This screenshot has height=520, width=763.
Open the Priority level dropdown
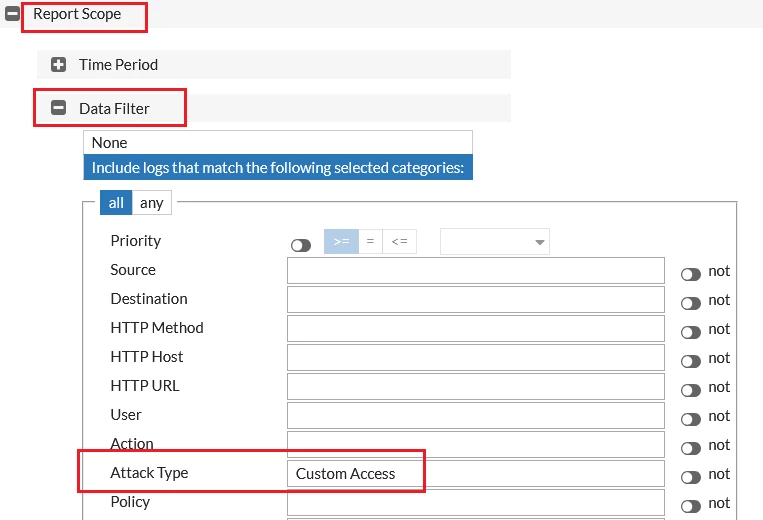pyautogui.click(x=495, y=241)
